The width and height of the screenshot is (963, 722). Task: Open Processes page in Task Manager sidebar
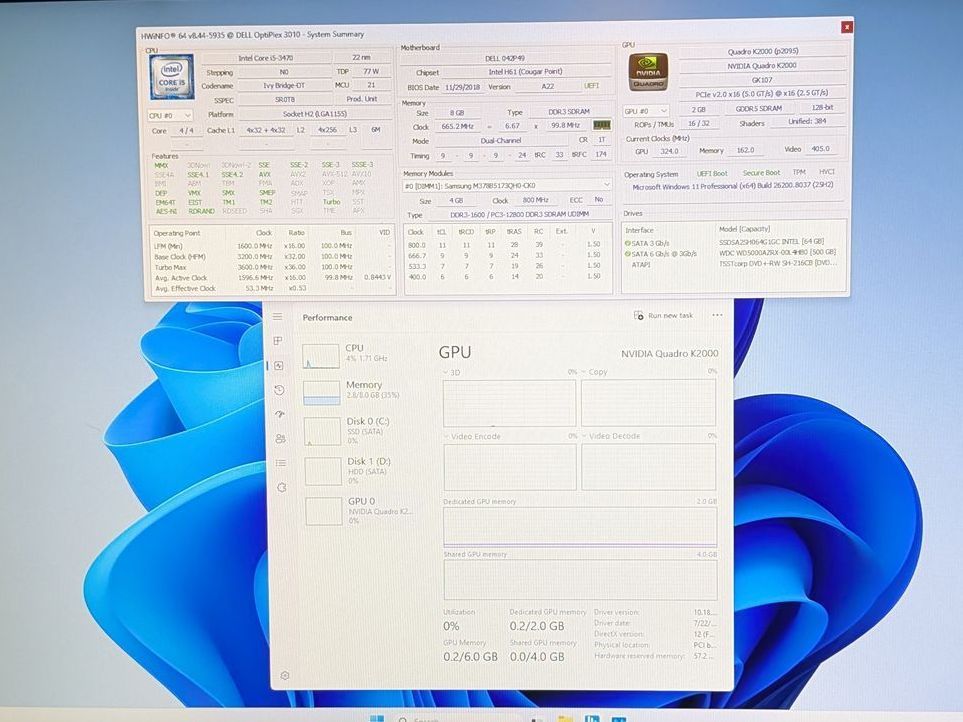[278, 341]
